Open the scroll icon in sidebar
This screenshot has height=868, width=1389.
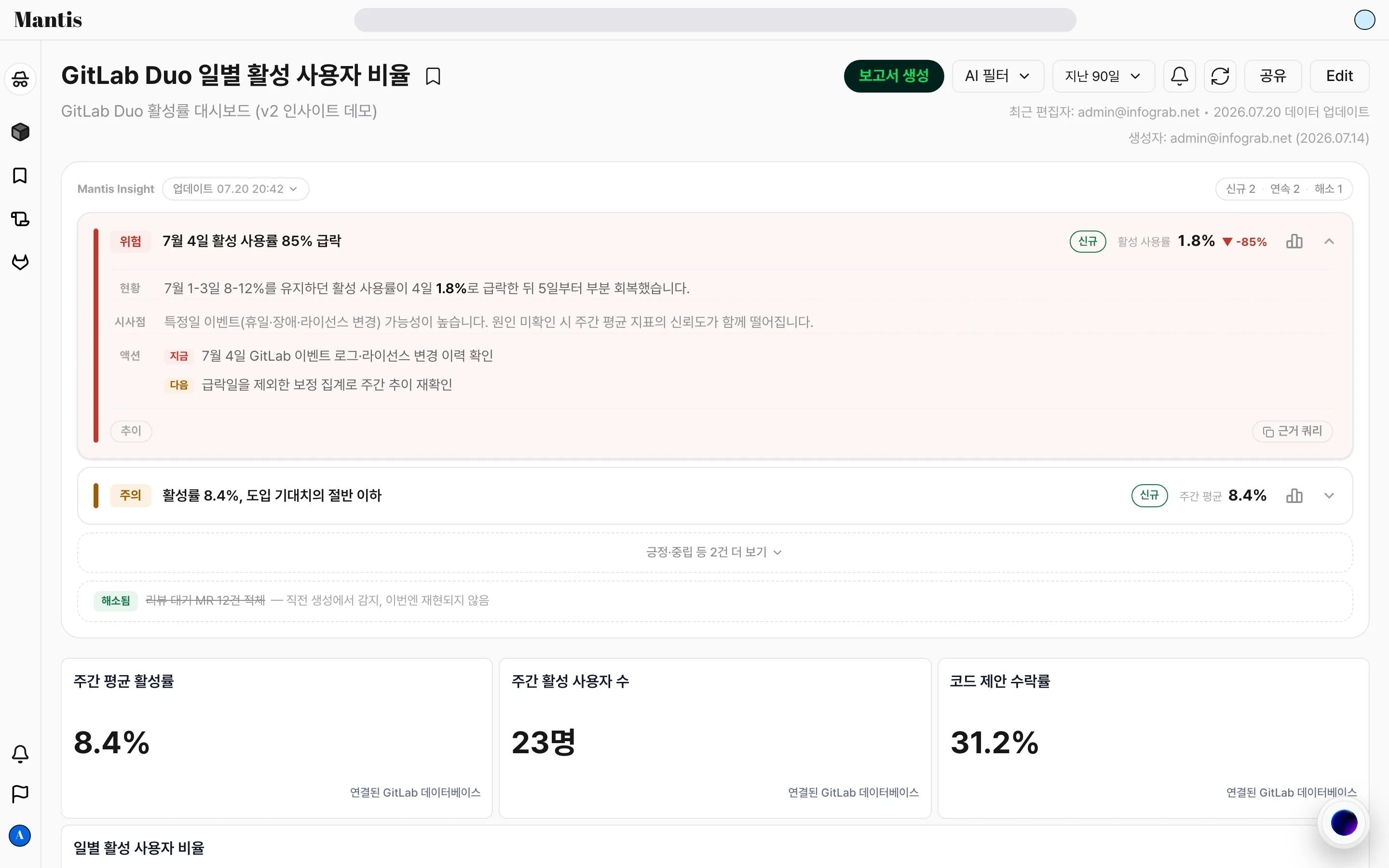tap(20, 219)
